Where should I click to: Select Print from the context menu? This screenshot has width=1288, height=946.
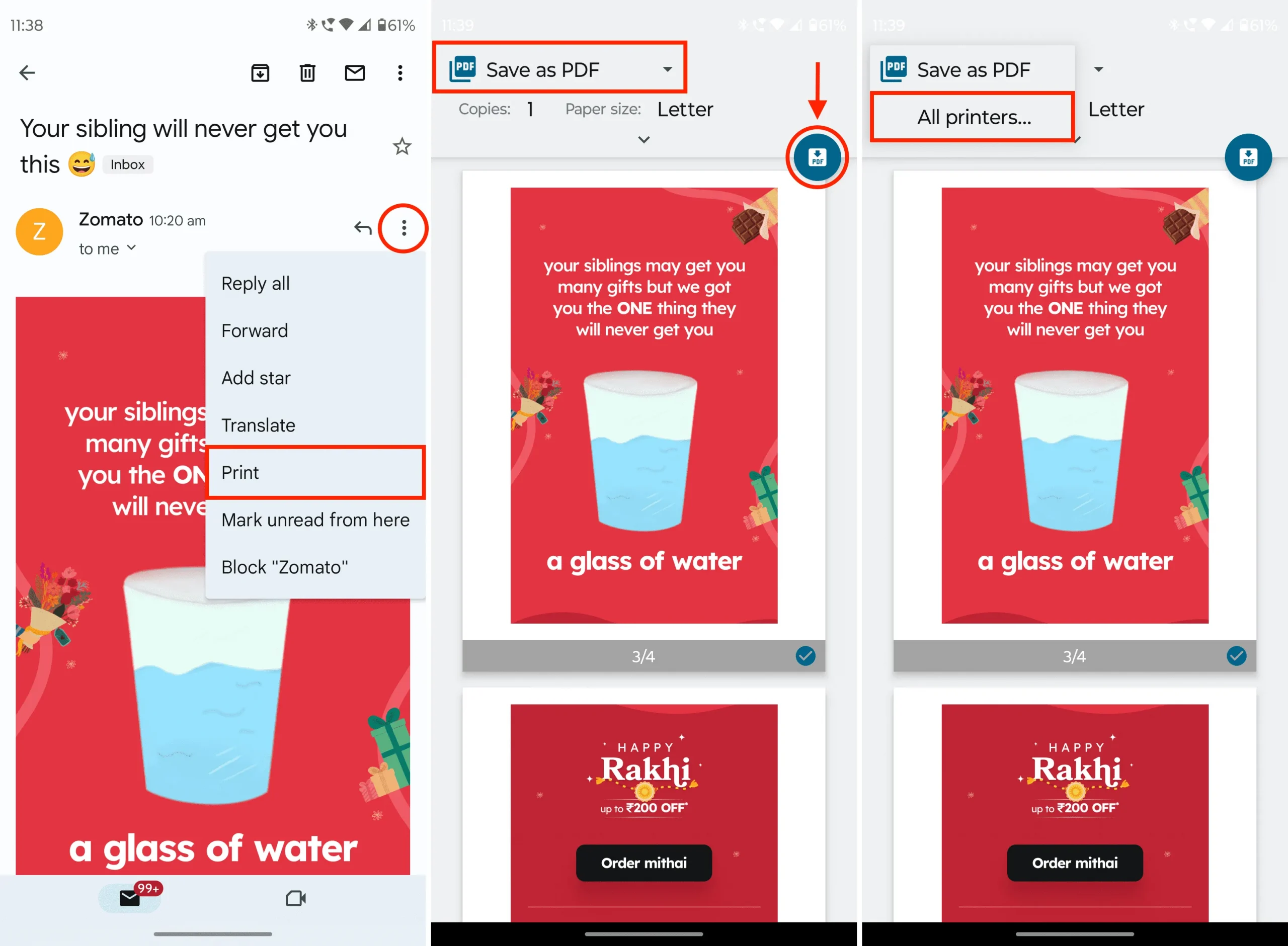coord(240,472)
